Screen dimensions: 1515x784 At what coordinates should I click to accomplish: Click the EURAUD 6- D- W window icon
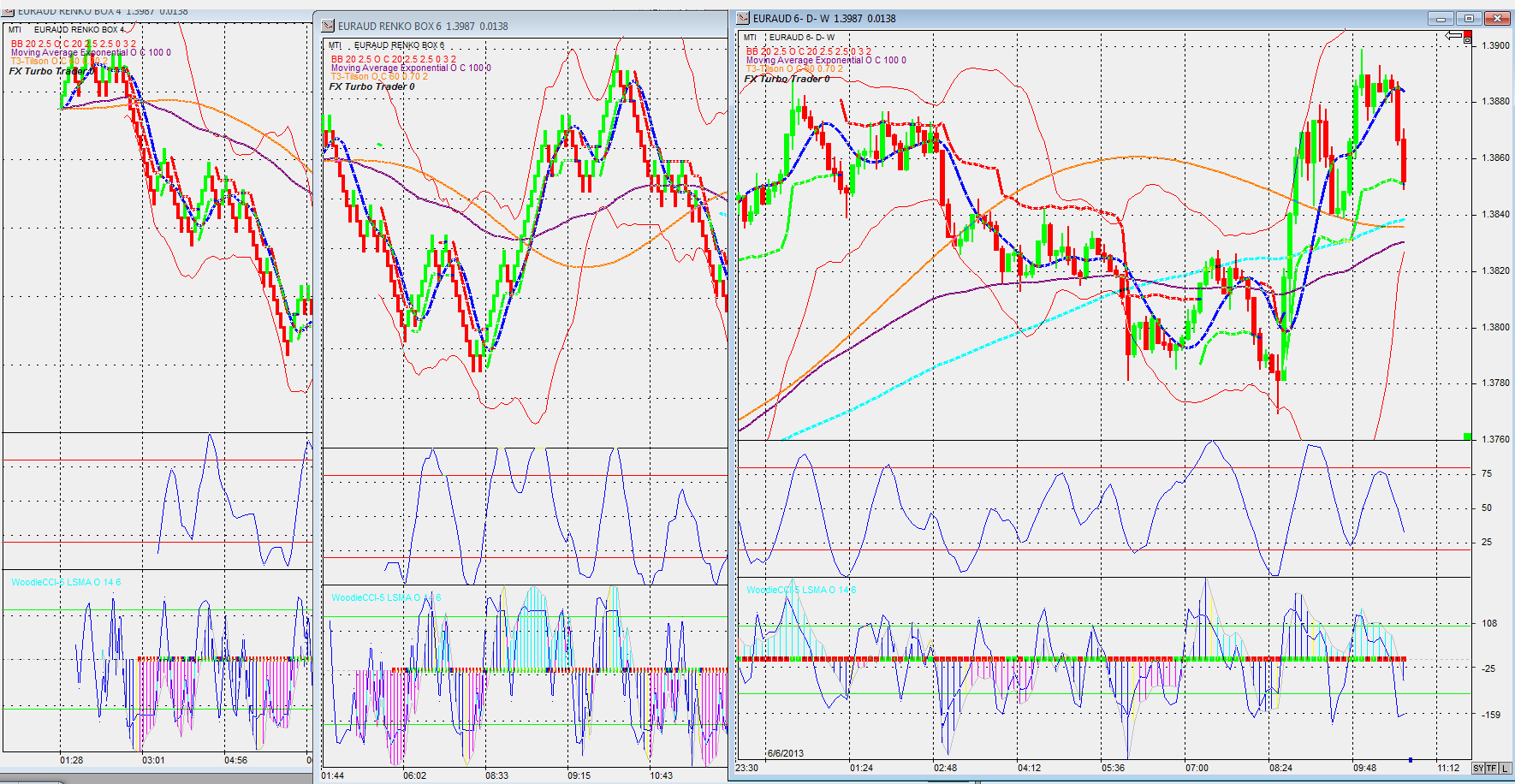coord(743,18)
